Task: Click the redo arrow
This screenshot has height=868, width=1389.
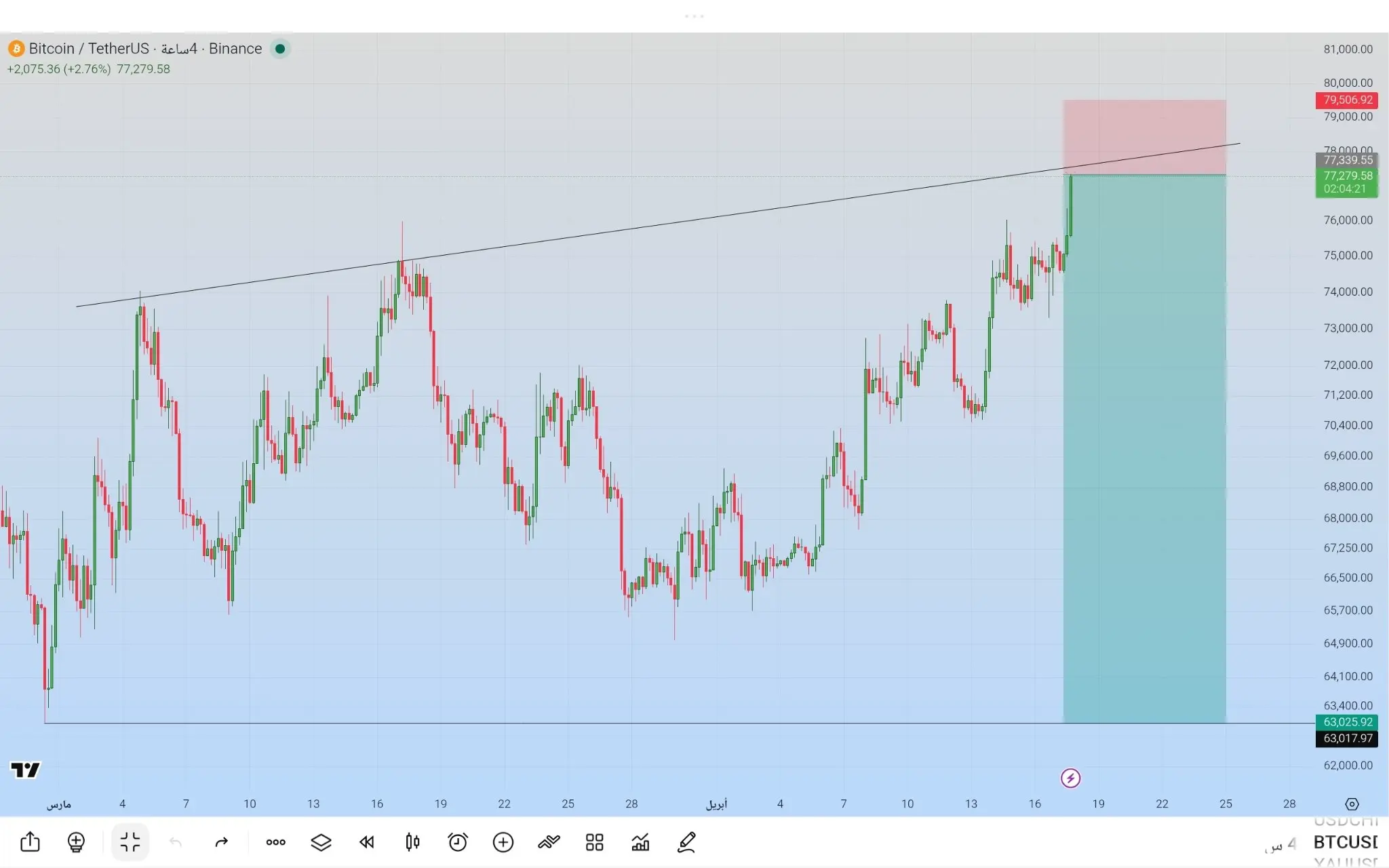Action: (221, 842)
